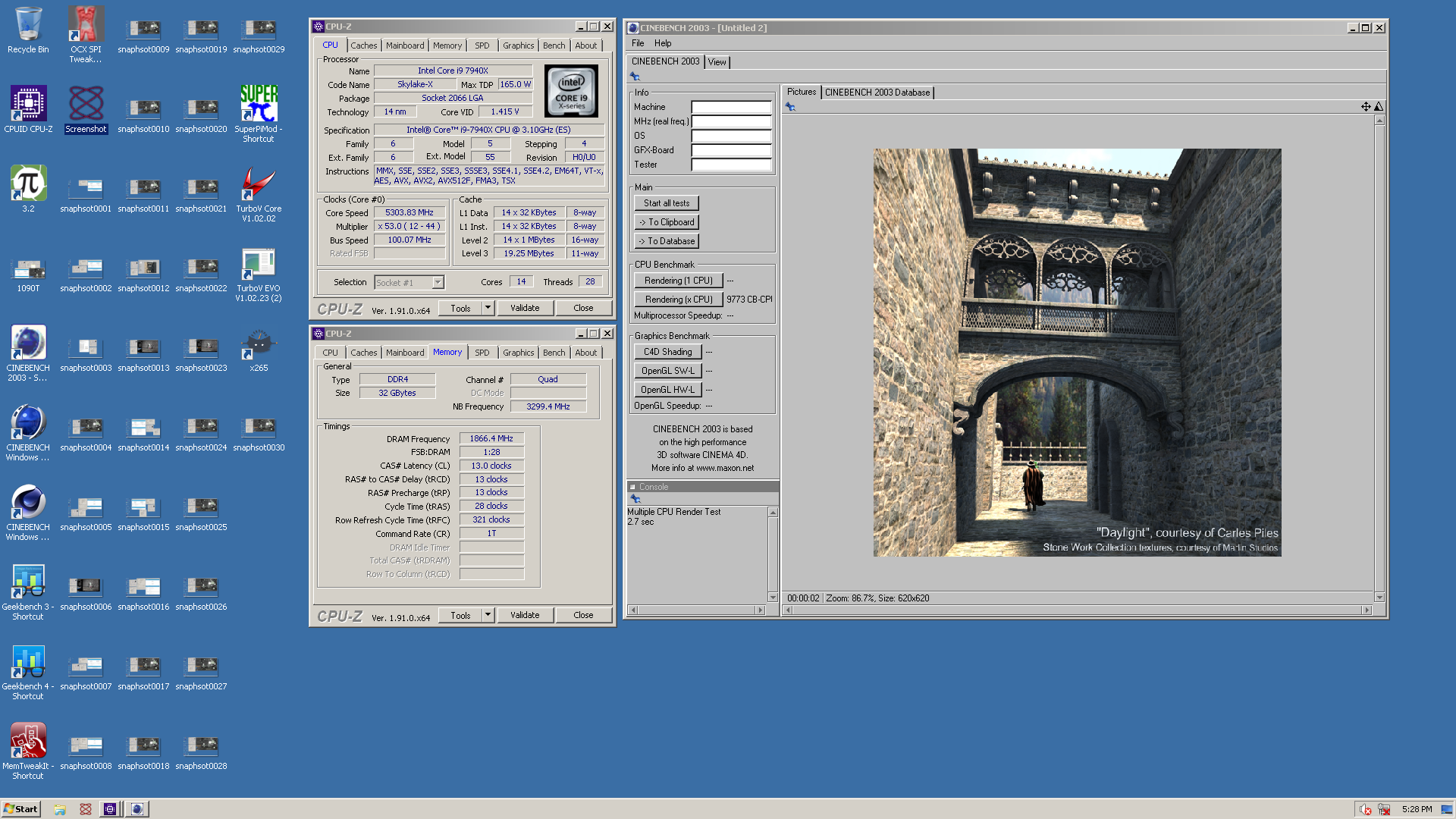Open the Recycle Bin desktop icon
Image resolution: width=1456 pixels, height=819 pixels.
click(x=28, y=30)
